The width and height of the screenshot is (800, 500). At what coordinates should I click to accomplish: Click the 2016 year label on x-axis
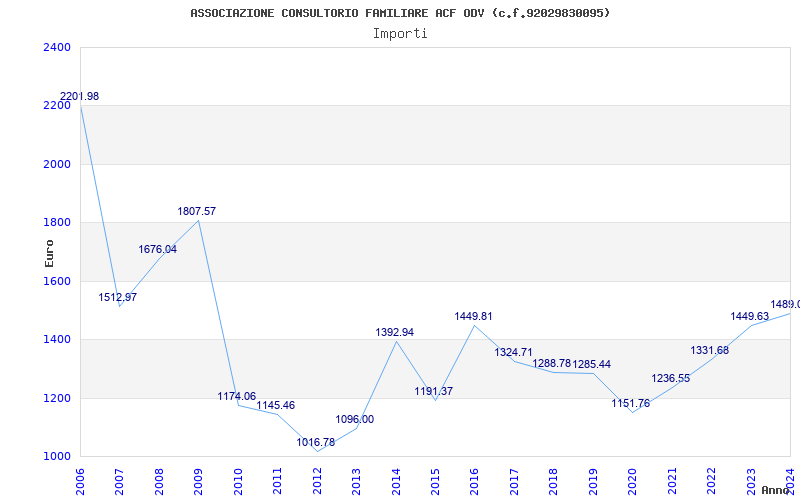pos(474,482)
